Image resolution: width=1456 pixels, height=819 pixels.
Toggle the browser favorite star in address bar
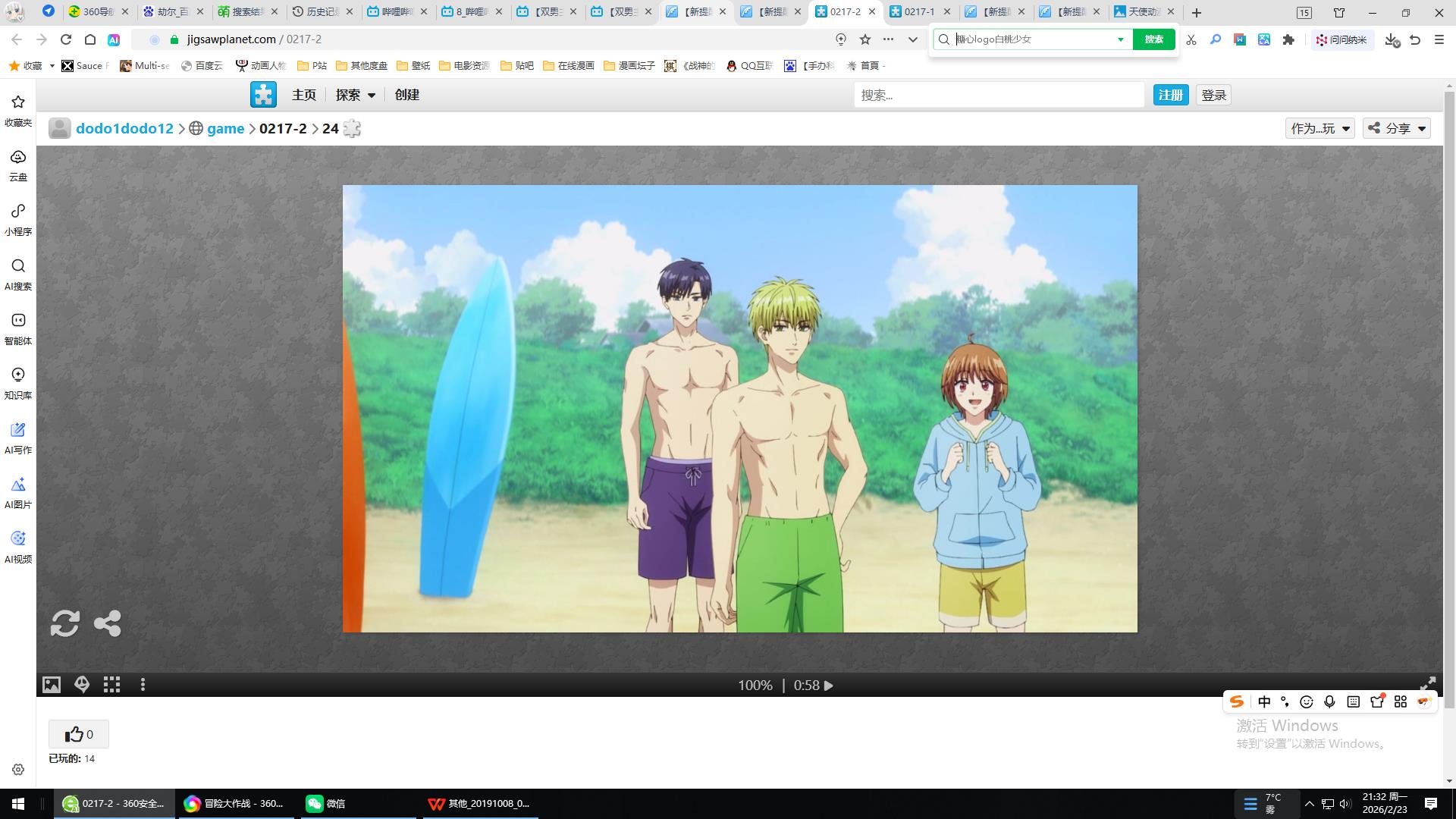coord(865,39)
